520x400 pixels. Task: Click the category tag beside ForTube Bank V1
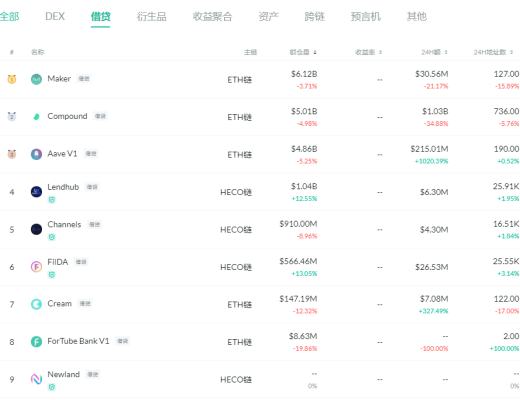pyautogui.click(x=123, y=341)
